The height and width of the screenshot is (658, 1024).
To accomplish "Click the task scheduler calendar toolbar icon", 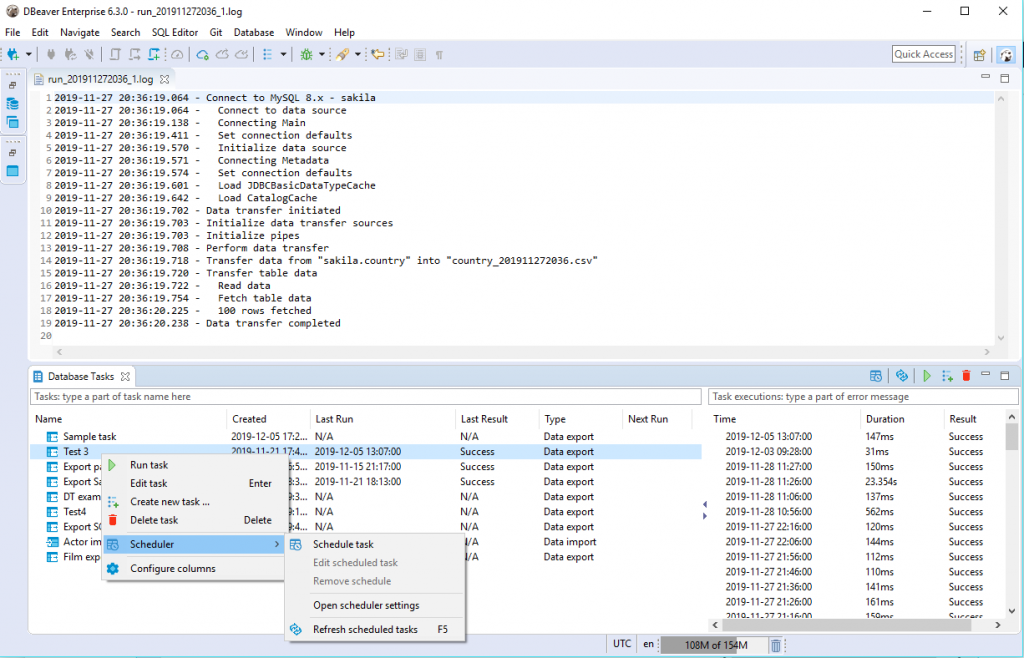I will (876, 375).
